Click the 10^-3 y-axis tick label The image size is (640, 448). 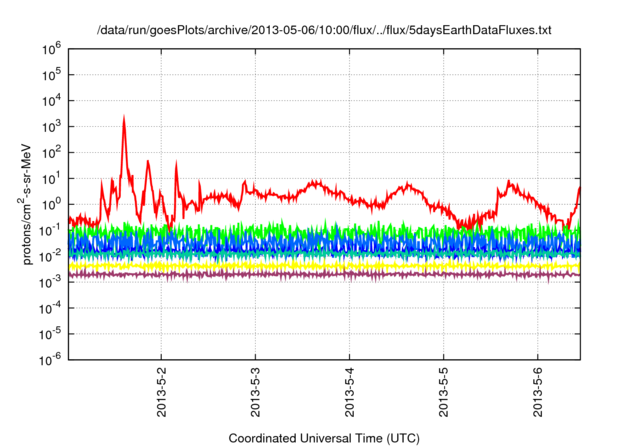pos(51,282)
